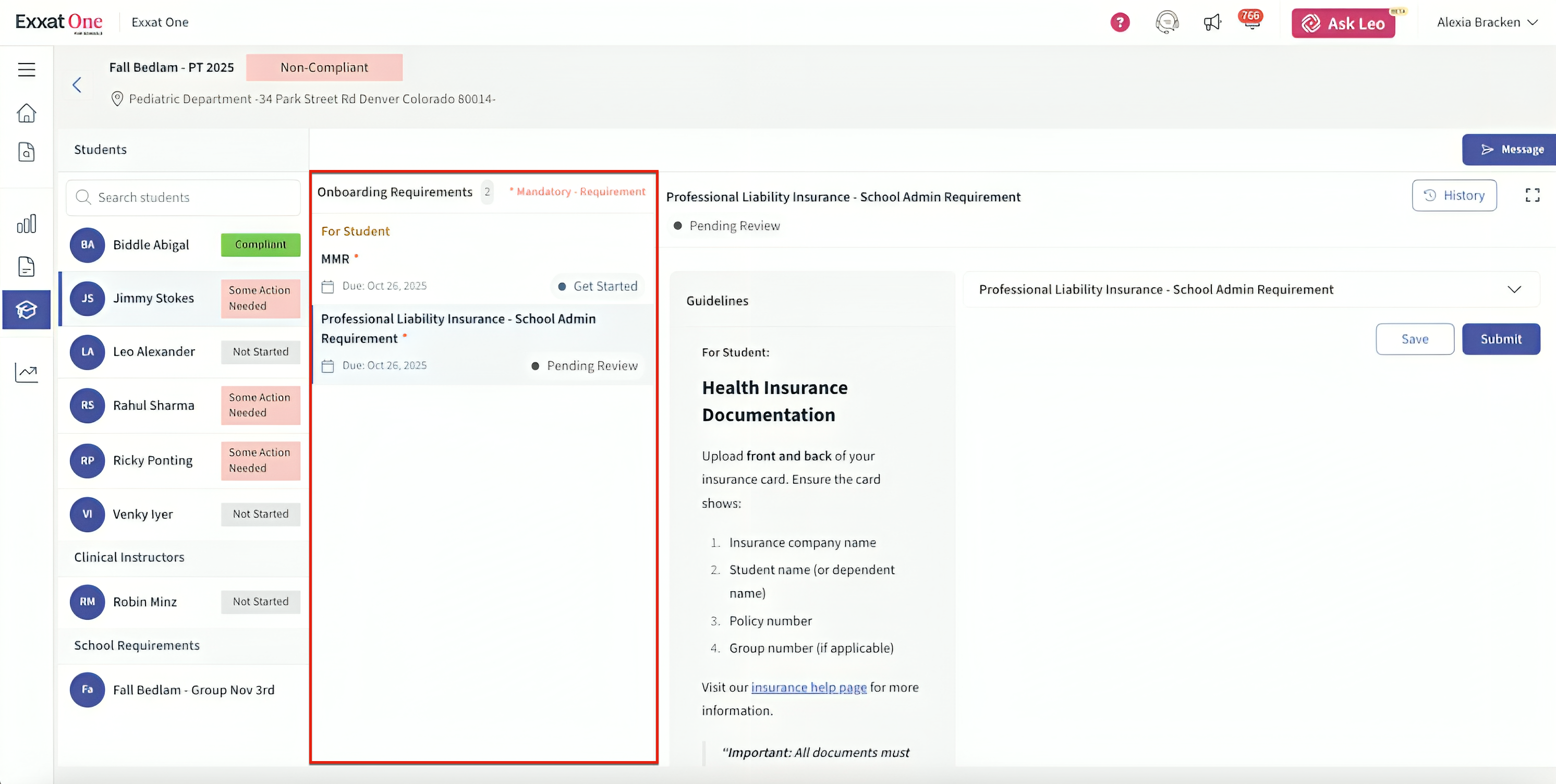
Task: Open the bar chart sidebar icon
Action: (26, 224)
